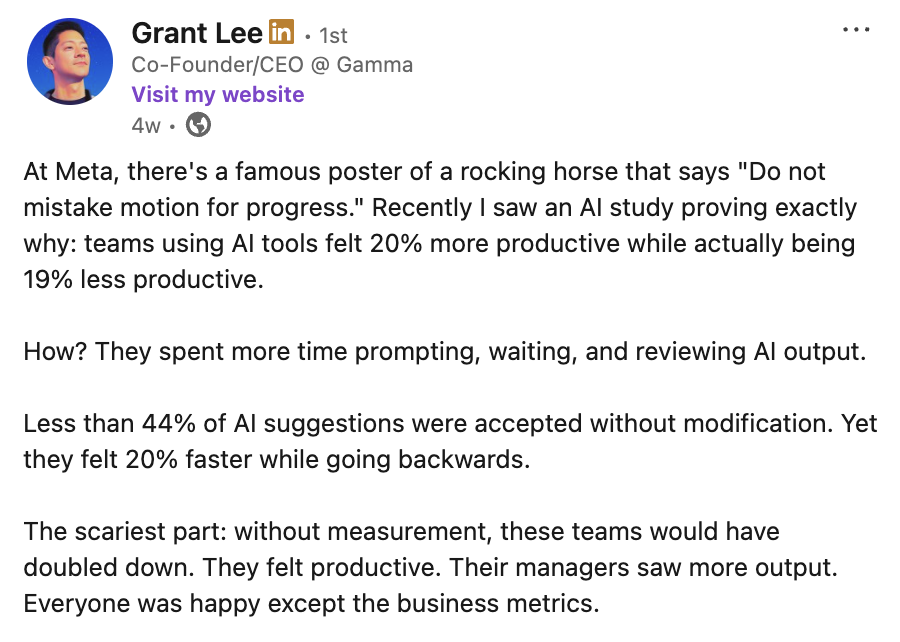Click the 1st degree connection label

(x=332, y=35)
